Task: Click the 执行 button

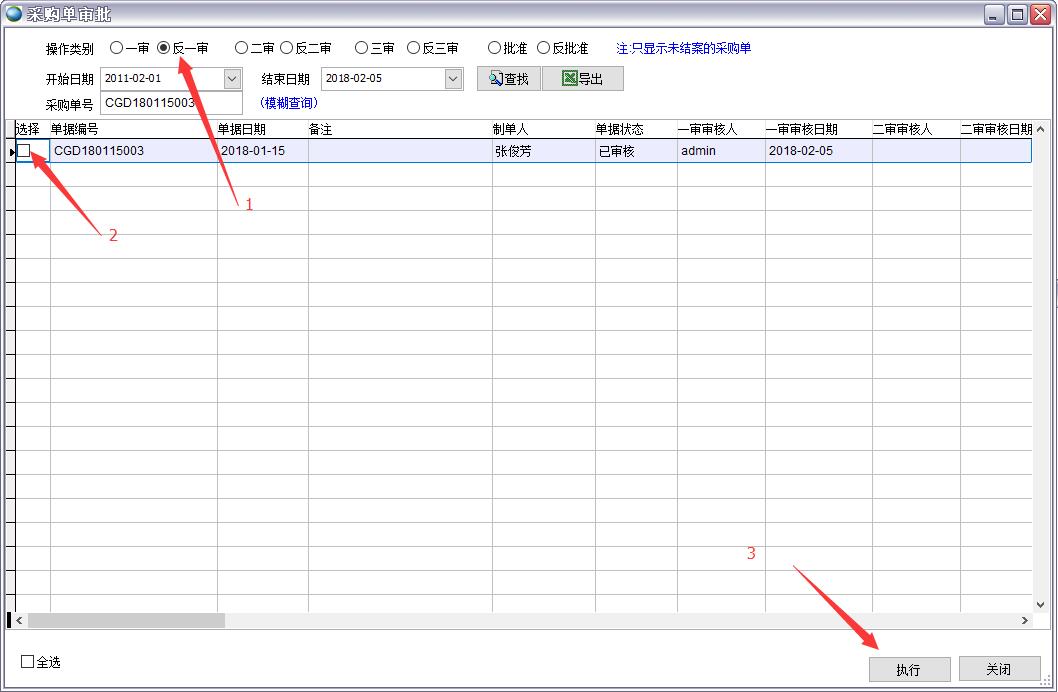Action: point(908,669)
